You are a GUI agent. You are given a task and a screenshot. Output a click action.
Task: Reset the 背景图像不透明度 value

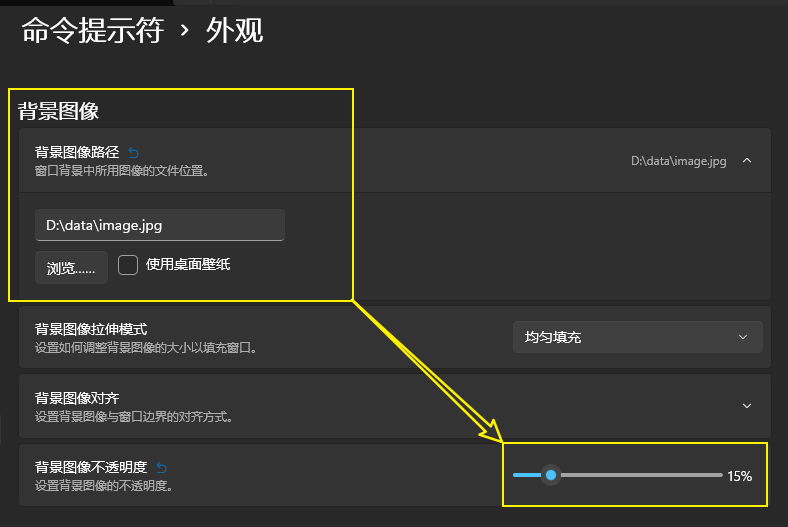pyautogui.click(x=162, y=467)
